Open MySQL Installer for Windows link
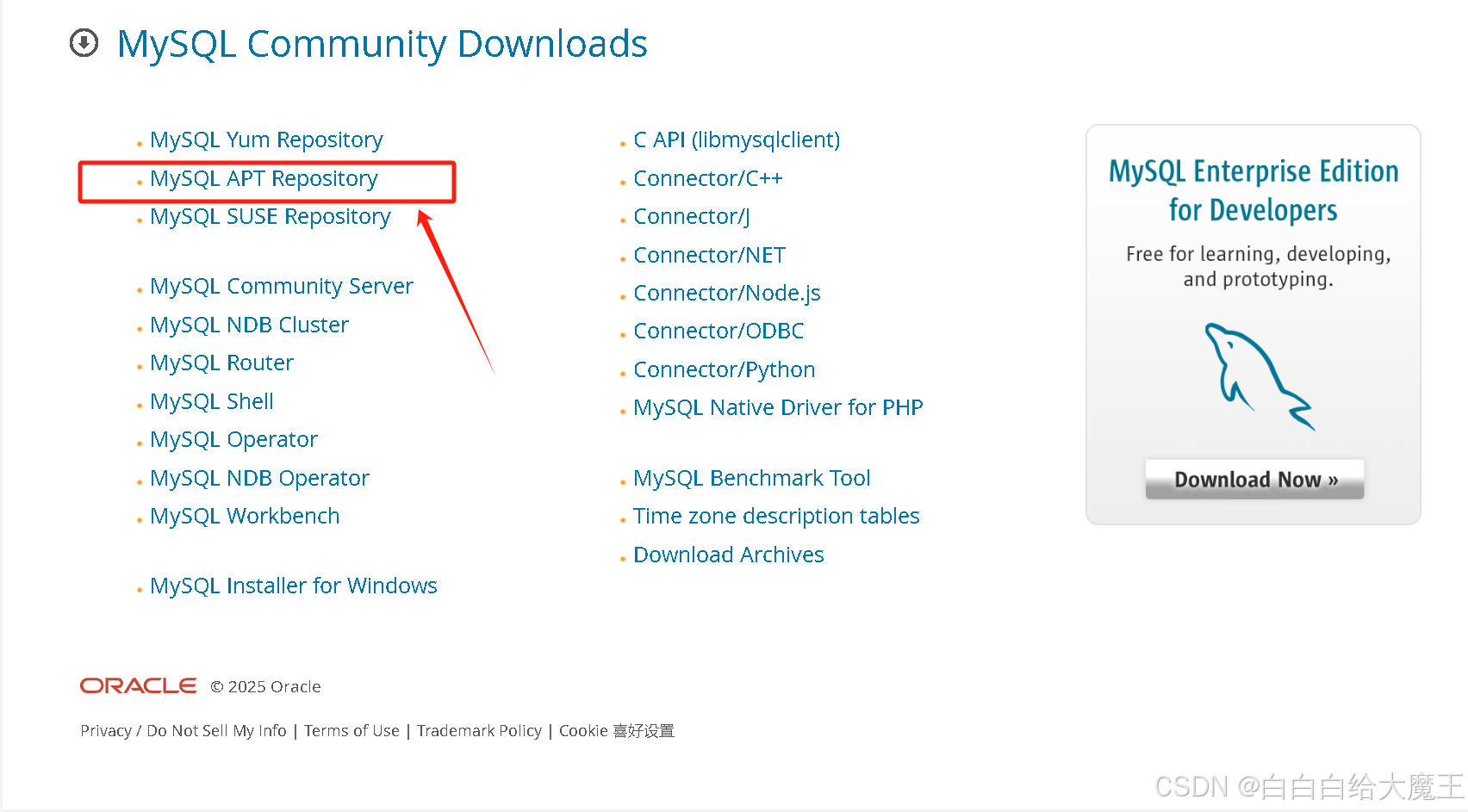 click(294, 586)
